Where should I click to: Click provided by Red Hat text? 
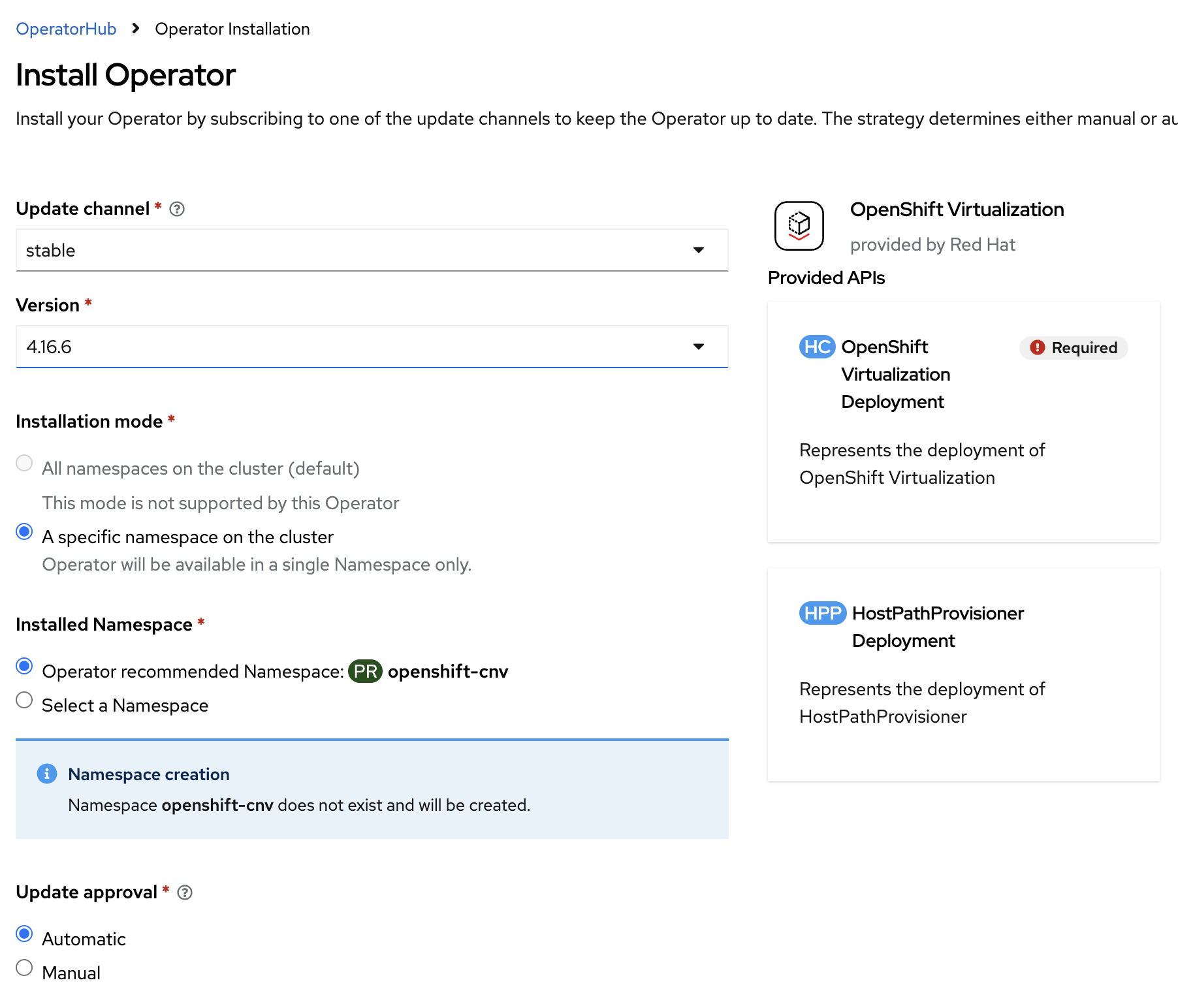[932, 244]
